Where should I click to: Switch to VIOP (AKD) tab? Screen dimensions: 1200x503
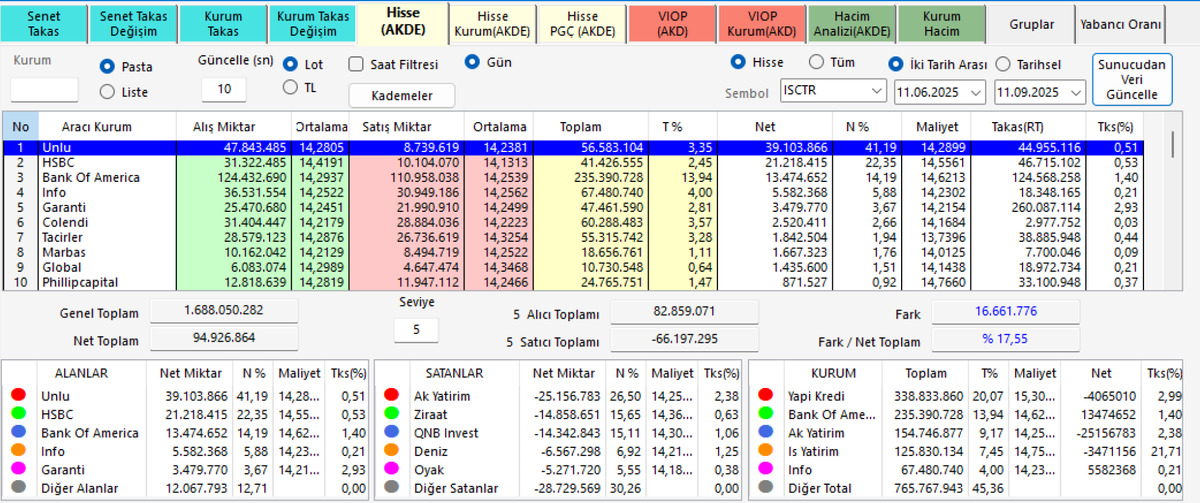[x=673, y=24]
